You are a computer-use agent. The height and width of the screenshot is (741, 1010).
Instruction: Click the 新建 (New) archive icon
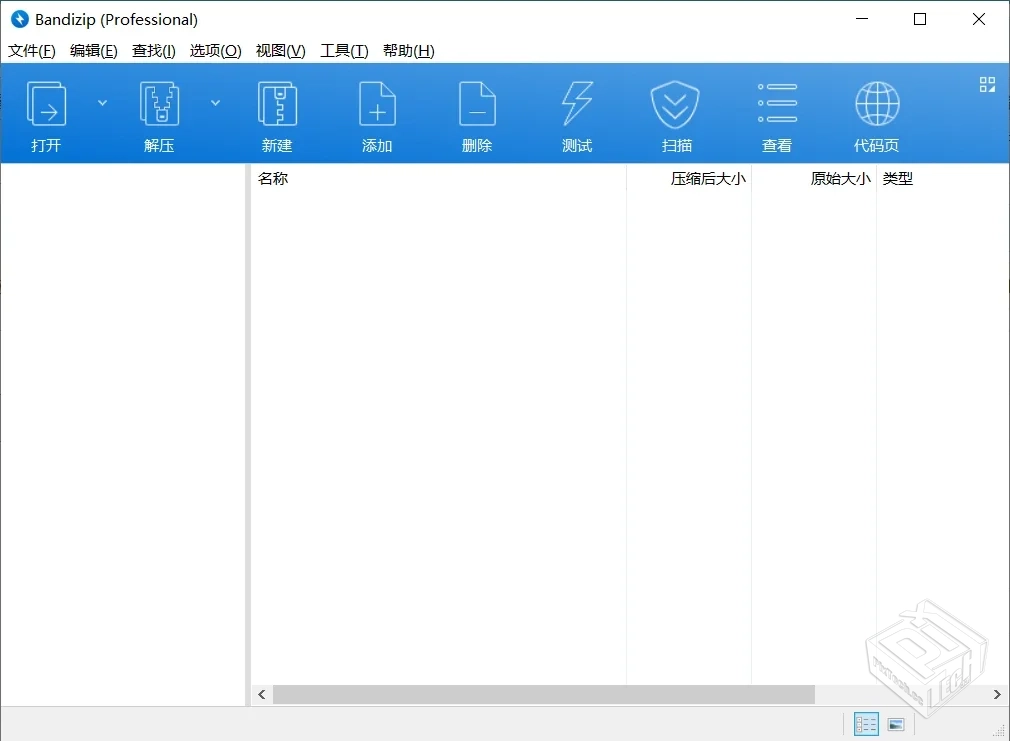277,105
